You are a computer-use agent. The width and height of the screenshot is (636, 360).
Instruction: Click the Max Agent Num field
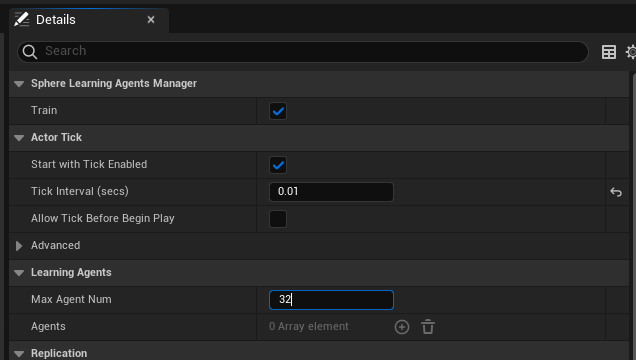tap(331, 300)
